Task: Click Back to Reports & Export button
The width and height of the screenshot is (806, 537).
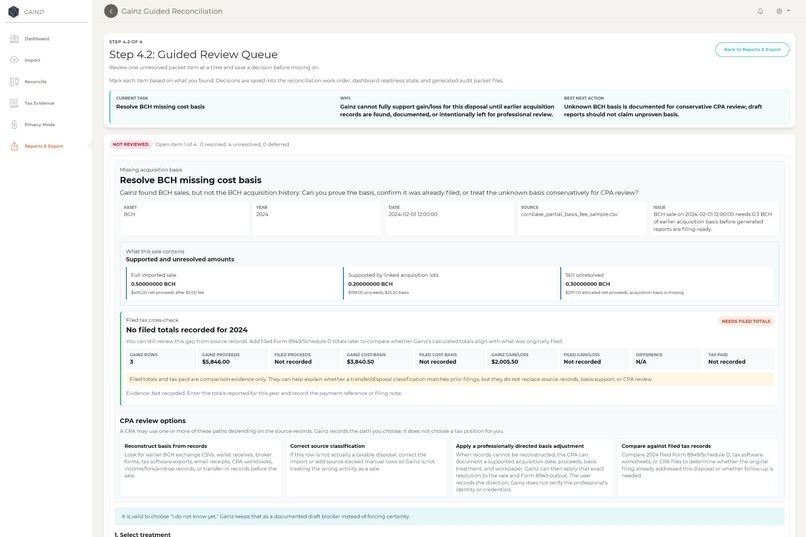Action: [x=752, y=49]
